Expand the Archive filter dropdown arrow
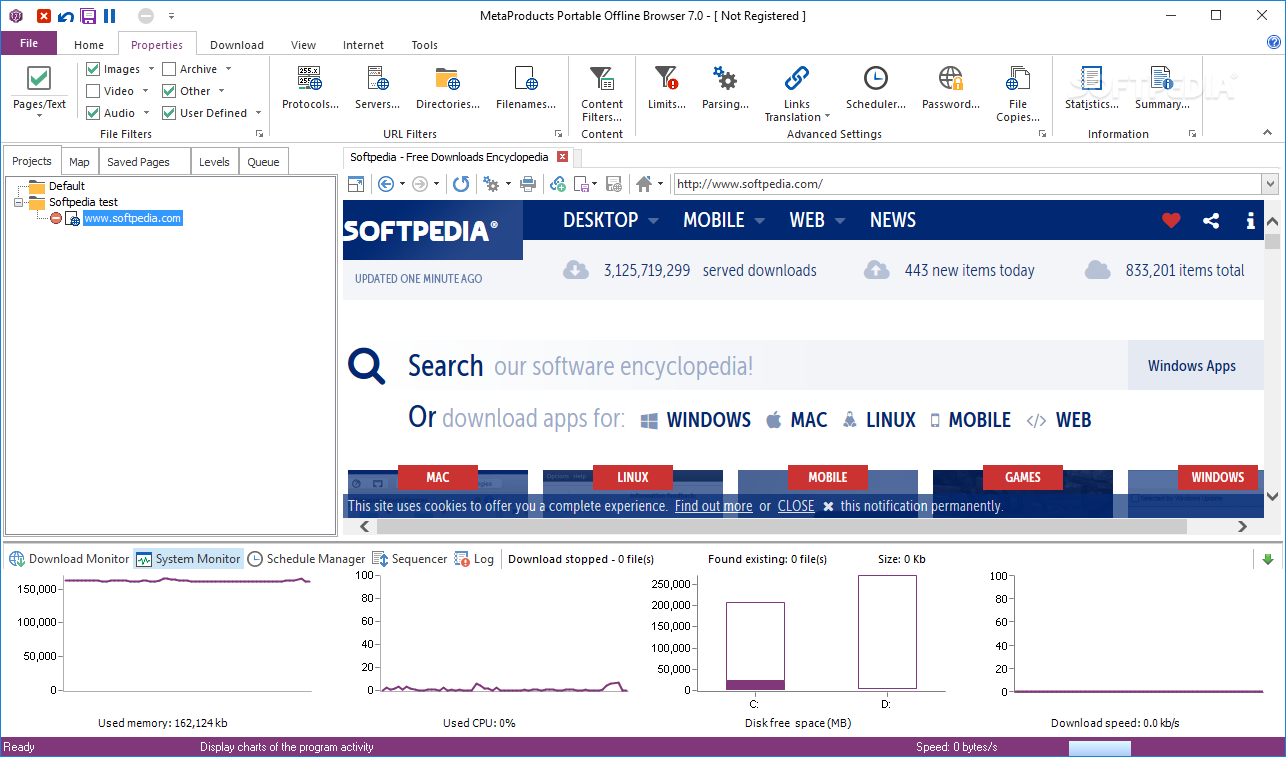The image size is (1286, 757). (x=228, y=69)
